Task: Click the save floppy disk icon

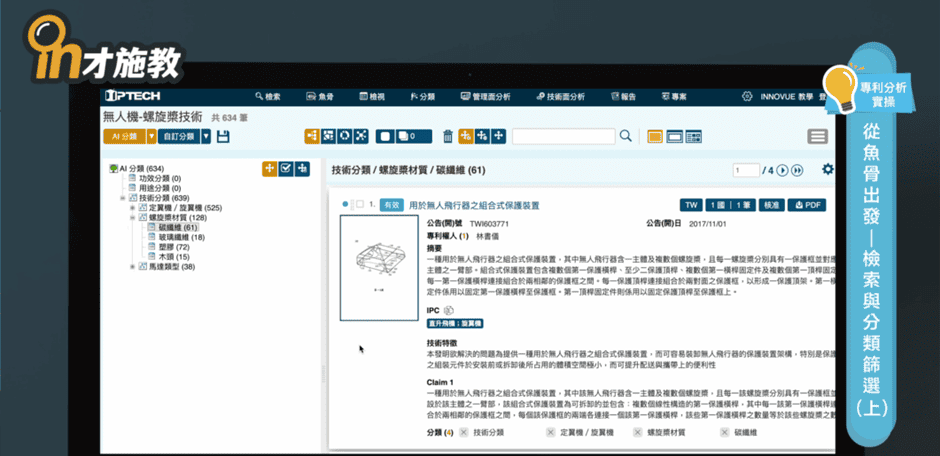Action: pos(222,136)
